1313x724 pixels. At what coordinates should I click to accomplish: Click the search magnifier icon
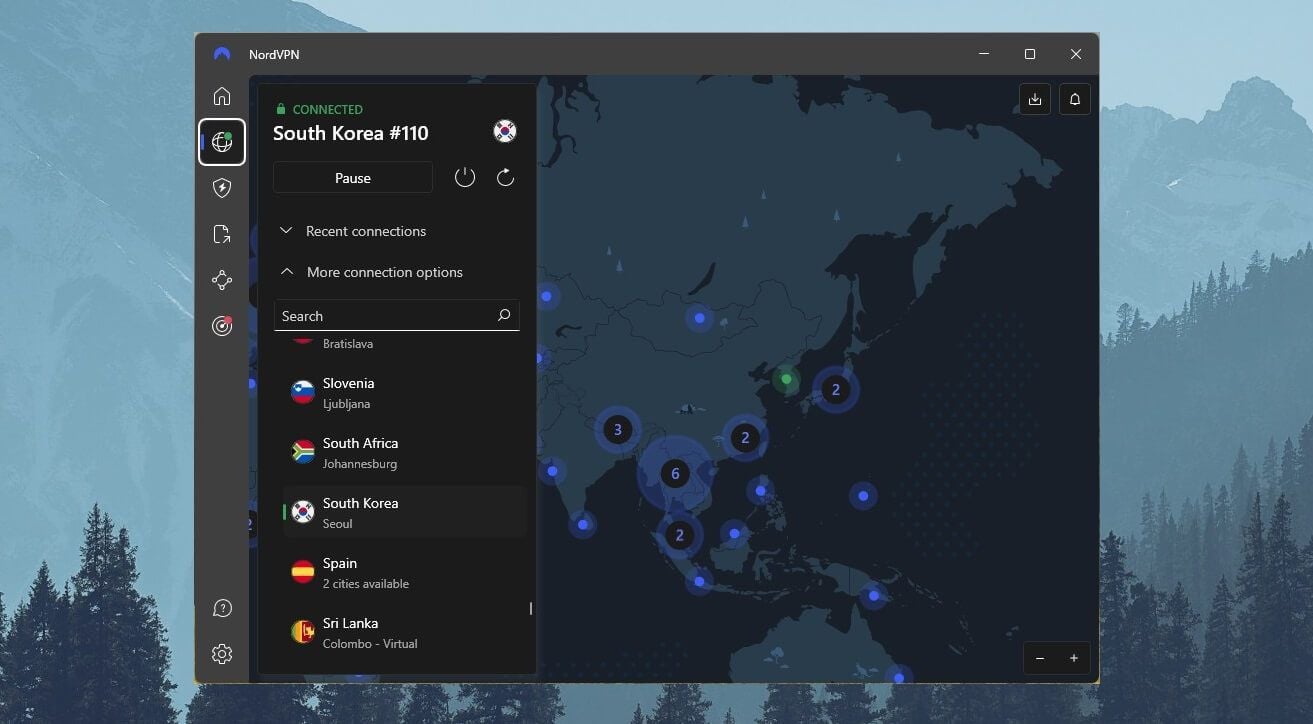pos(504,315)
